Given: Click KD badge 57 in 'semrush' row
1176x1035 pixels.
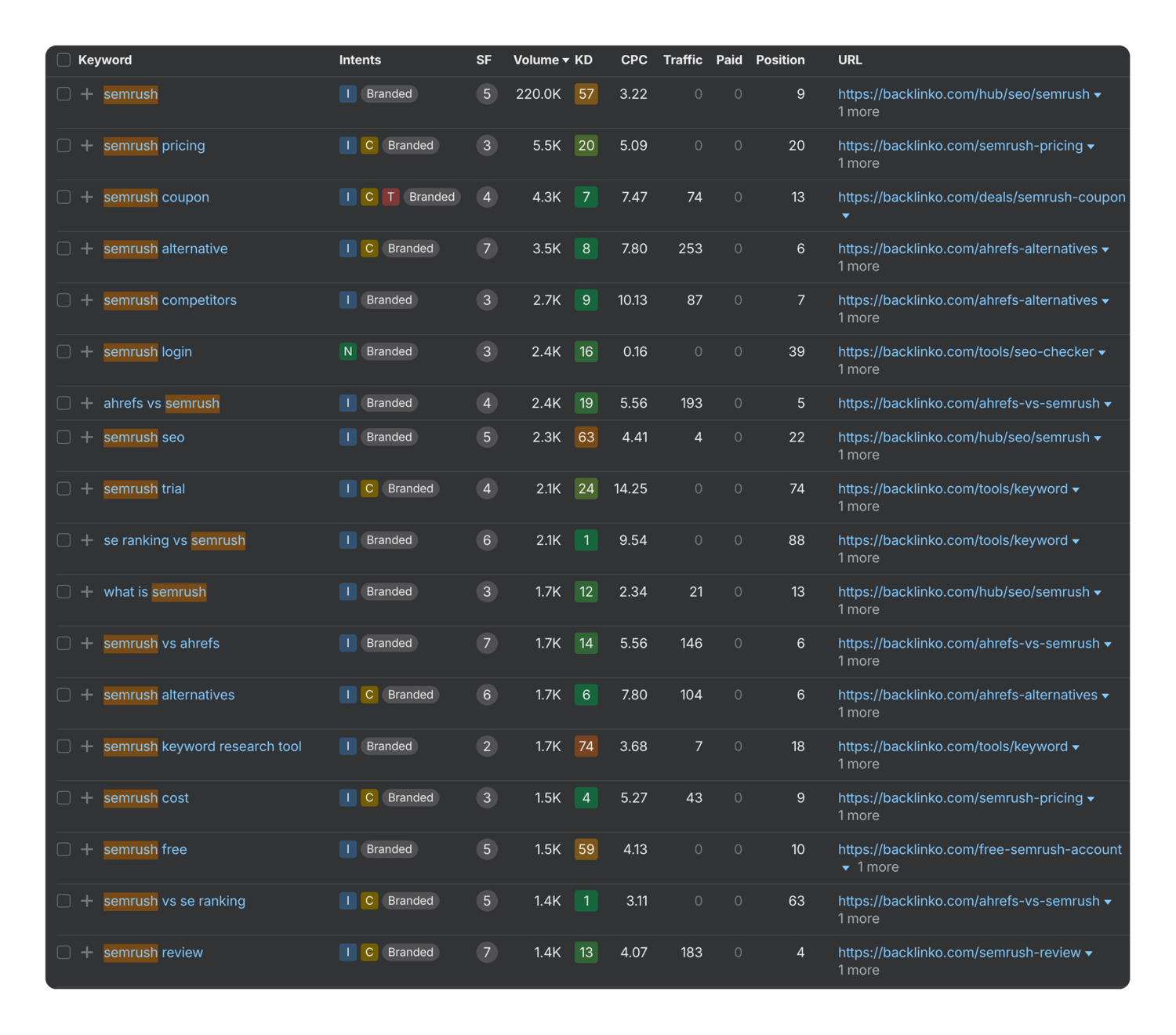Looking at the screenshot, I should [586, 94].
